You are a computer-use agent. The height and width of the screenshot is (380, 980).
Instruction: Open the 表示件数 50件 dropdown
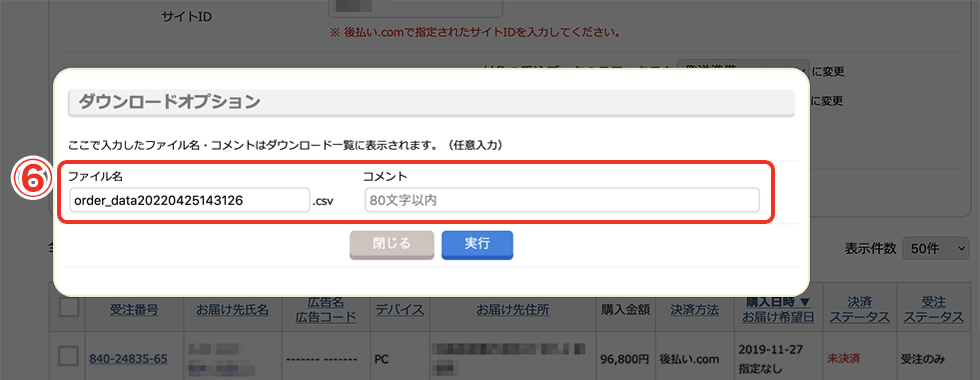click(x=934, y=249)
